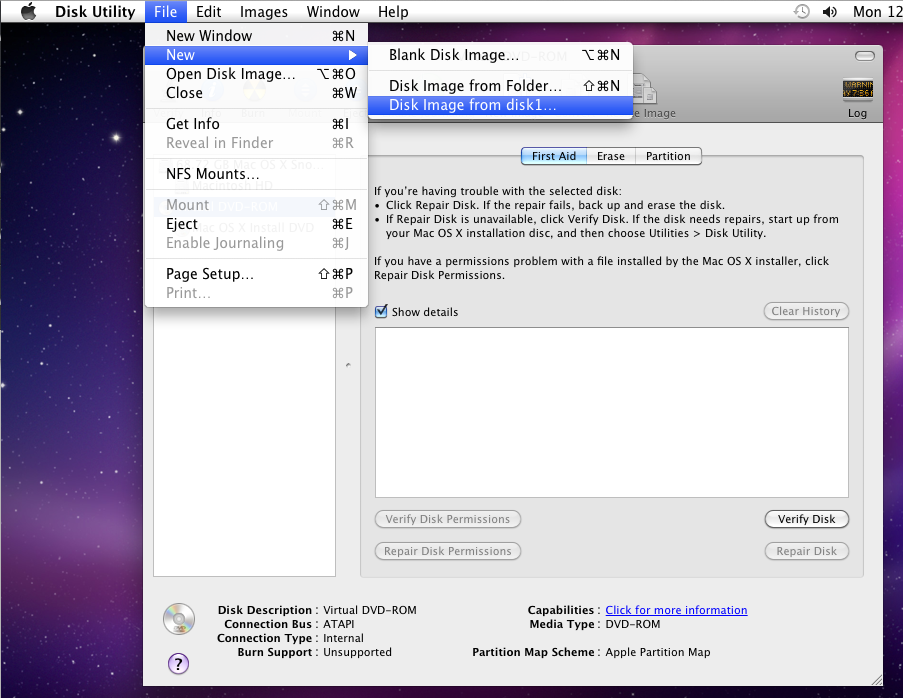Click the window resize corner grip
The width and height of the screenshot is (903, 698).
(x=877, y=680)
